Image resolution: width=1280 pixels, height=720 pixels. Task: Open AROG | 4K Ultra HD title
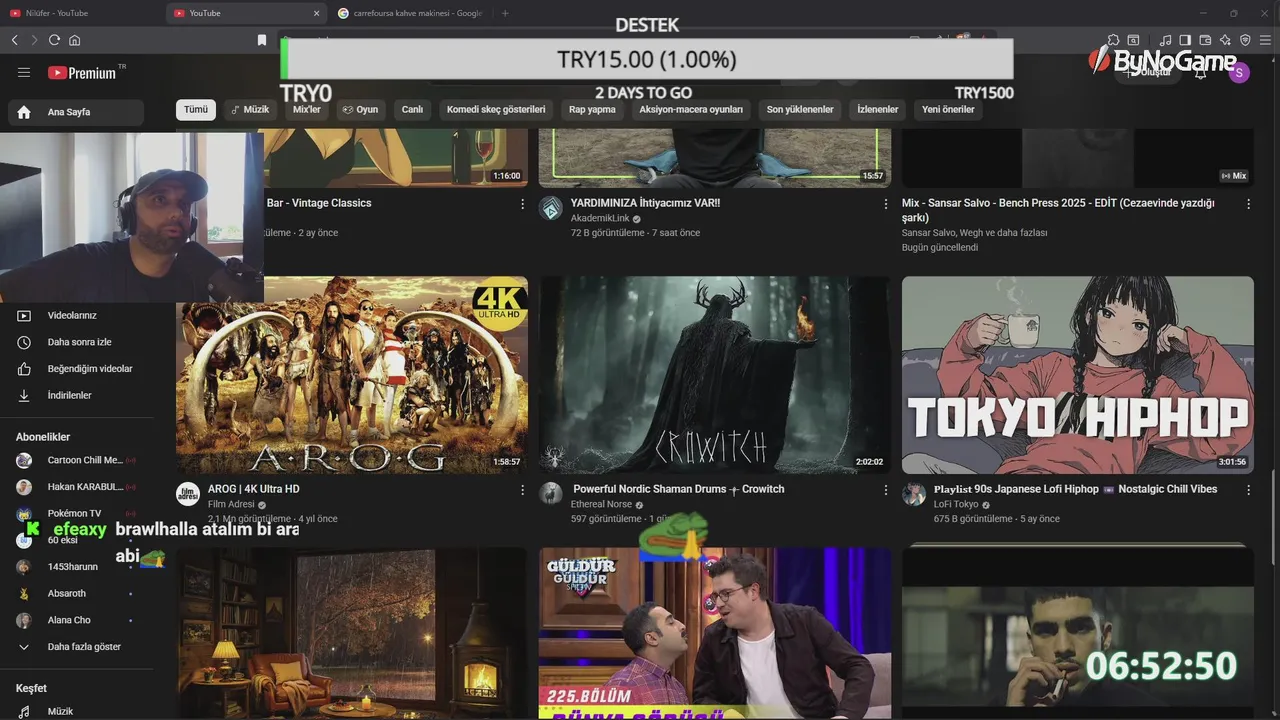coord(254,489)
